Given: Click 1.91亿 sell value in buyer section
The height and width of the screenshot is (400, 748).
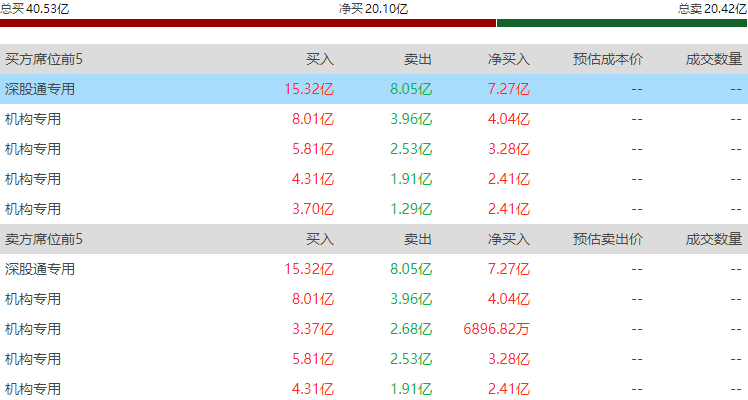Looking at the screenshot, I should pos(411,179).
